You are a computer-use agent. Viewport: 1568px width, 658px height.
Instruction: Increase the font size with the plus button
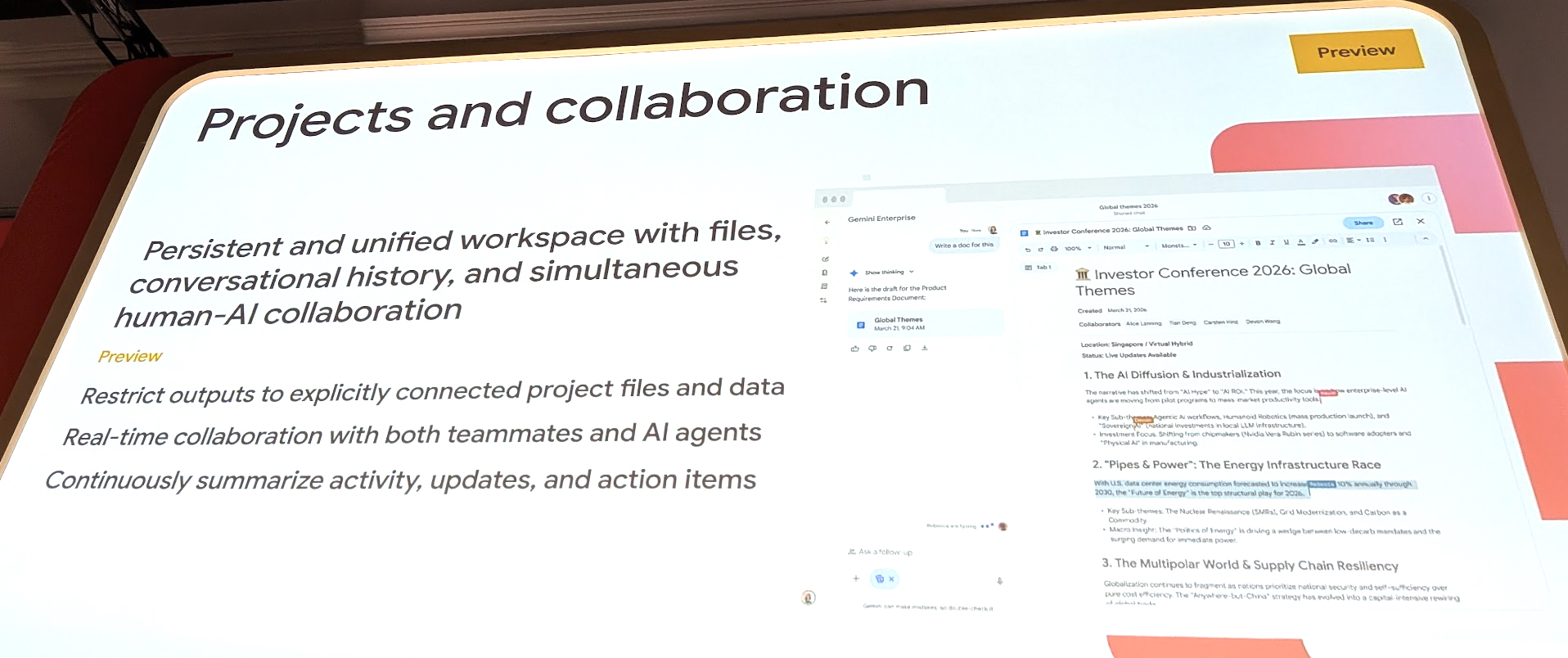1241,243
